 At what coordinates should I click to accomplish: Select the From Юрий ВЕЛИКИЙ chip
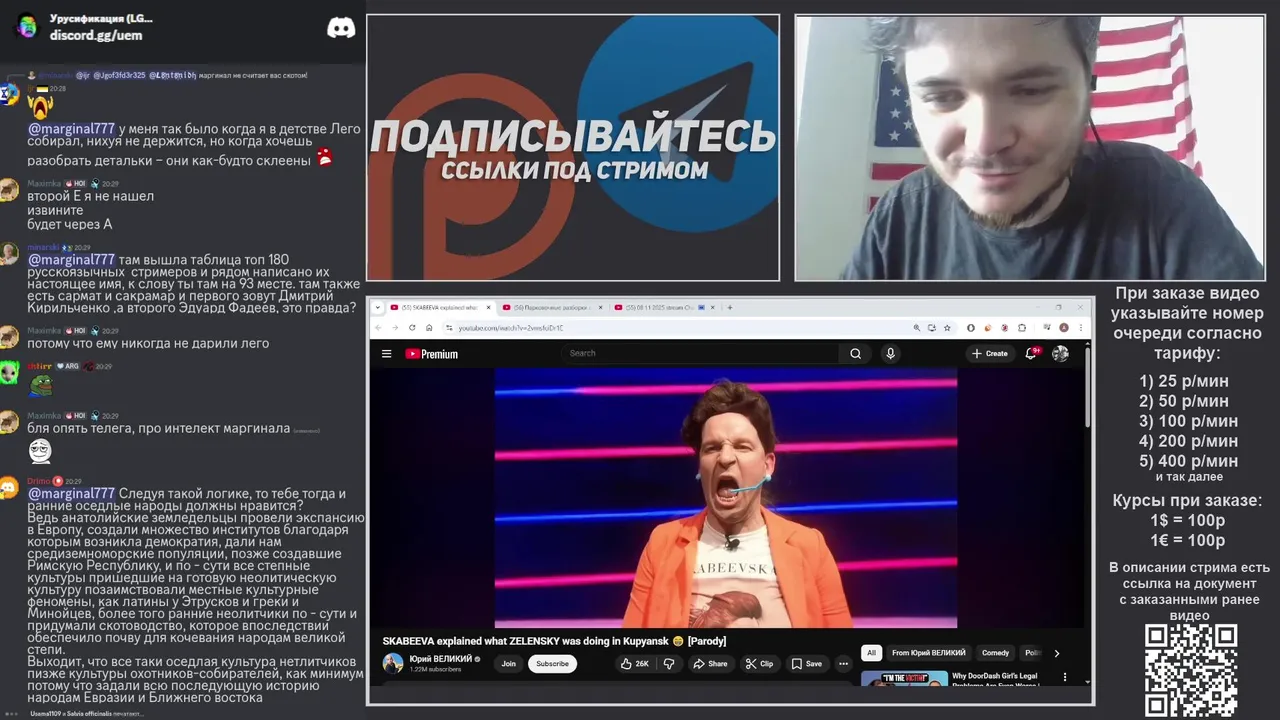pyautogui.click(x=929, y=653)
